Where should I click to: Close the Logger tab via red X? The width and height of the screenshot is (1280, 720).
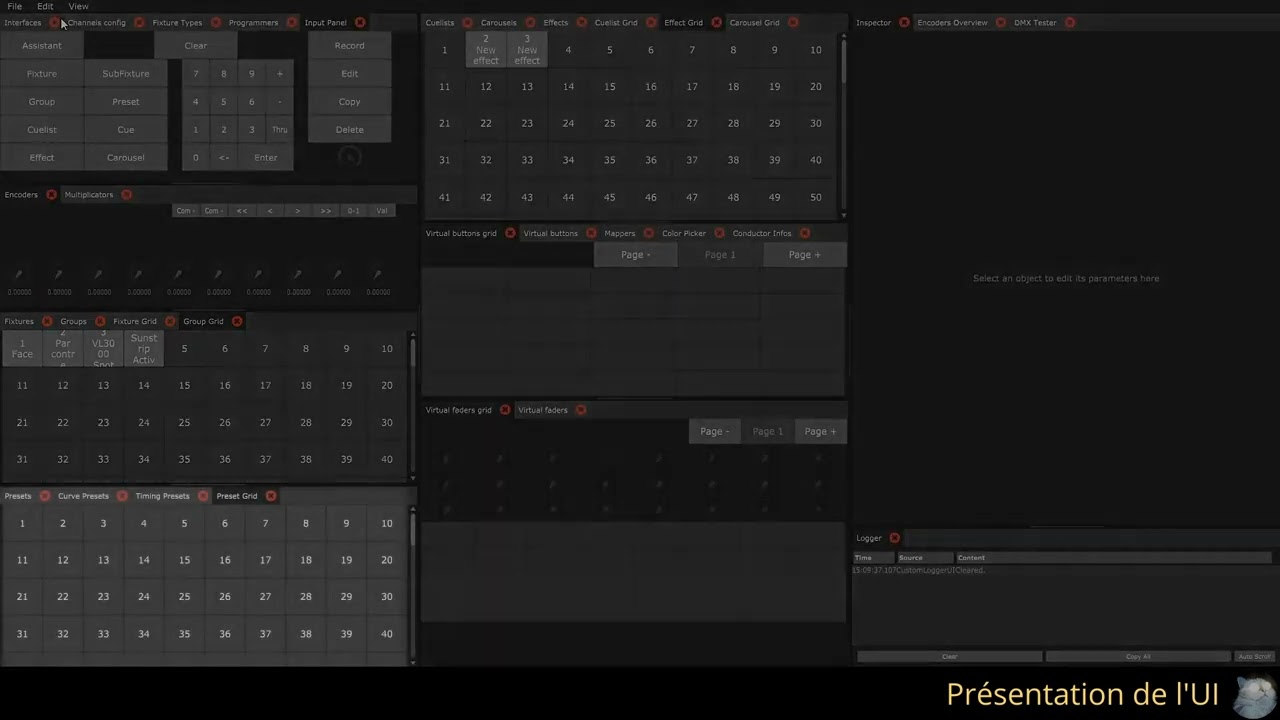point(894,538)
